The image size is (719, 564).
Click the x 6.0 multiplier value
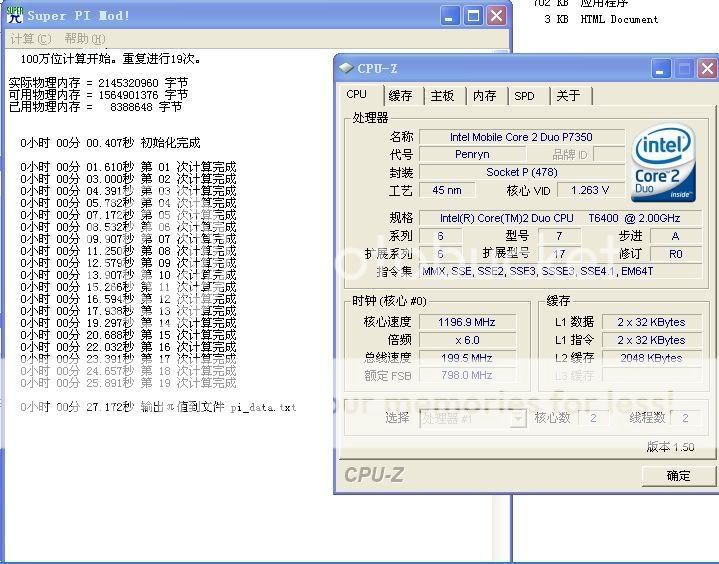coord(467,340)
